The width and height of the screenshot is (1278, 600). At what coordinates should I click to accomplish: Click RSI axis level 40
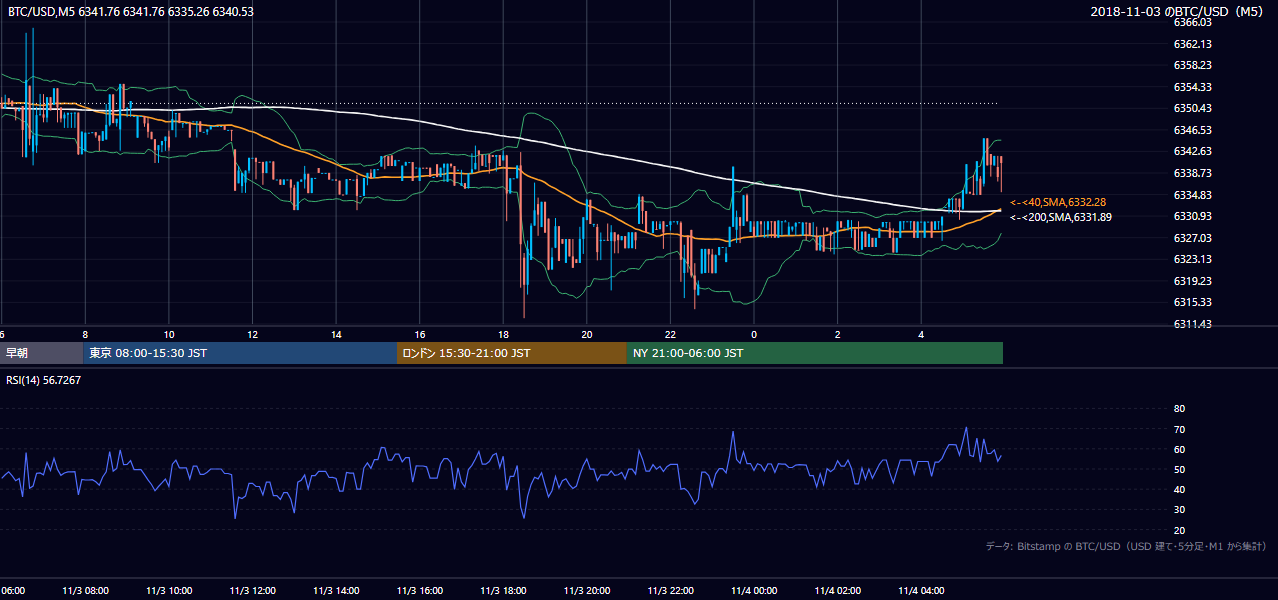tap(1179, 489)
